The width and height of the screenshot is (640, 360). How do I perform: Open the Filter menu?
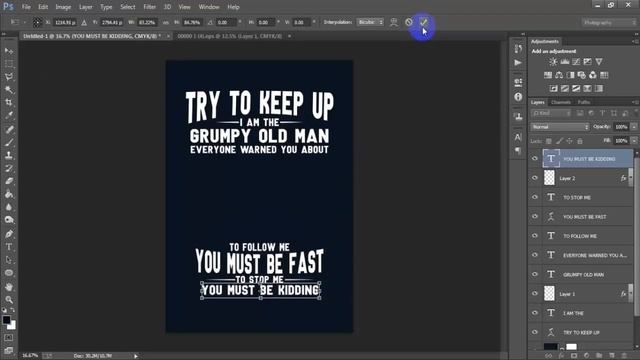(x=149, y=7)
